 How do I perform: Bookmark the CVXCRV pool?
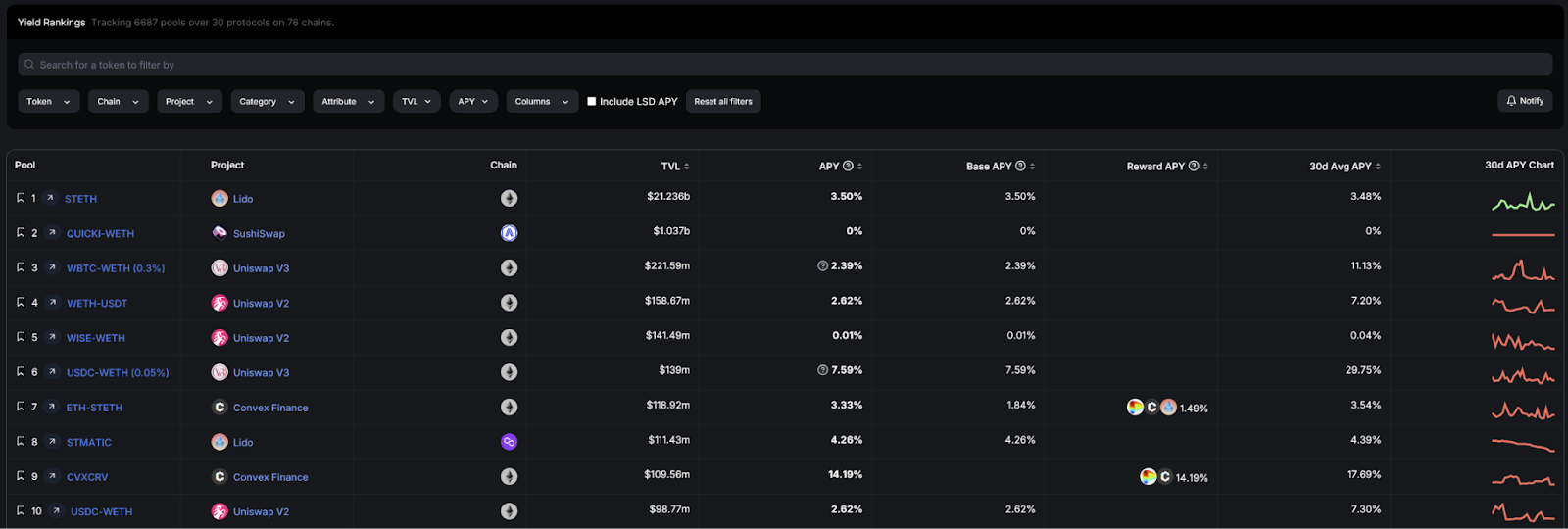point(21,476)
